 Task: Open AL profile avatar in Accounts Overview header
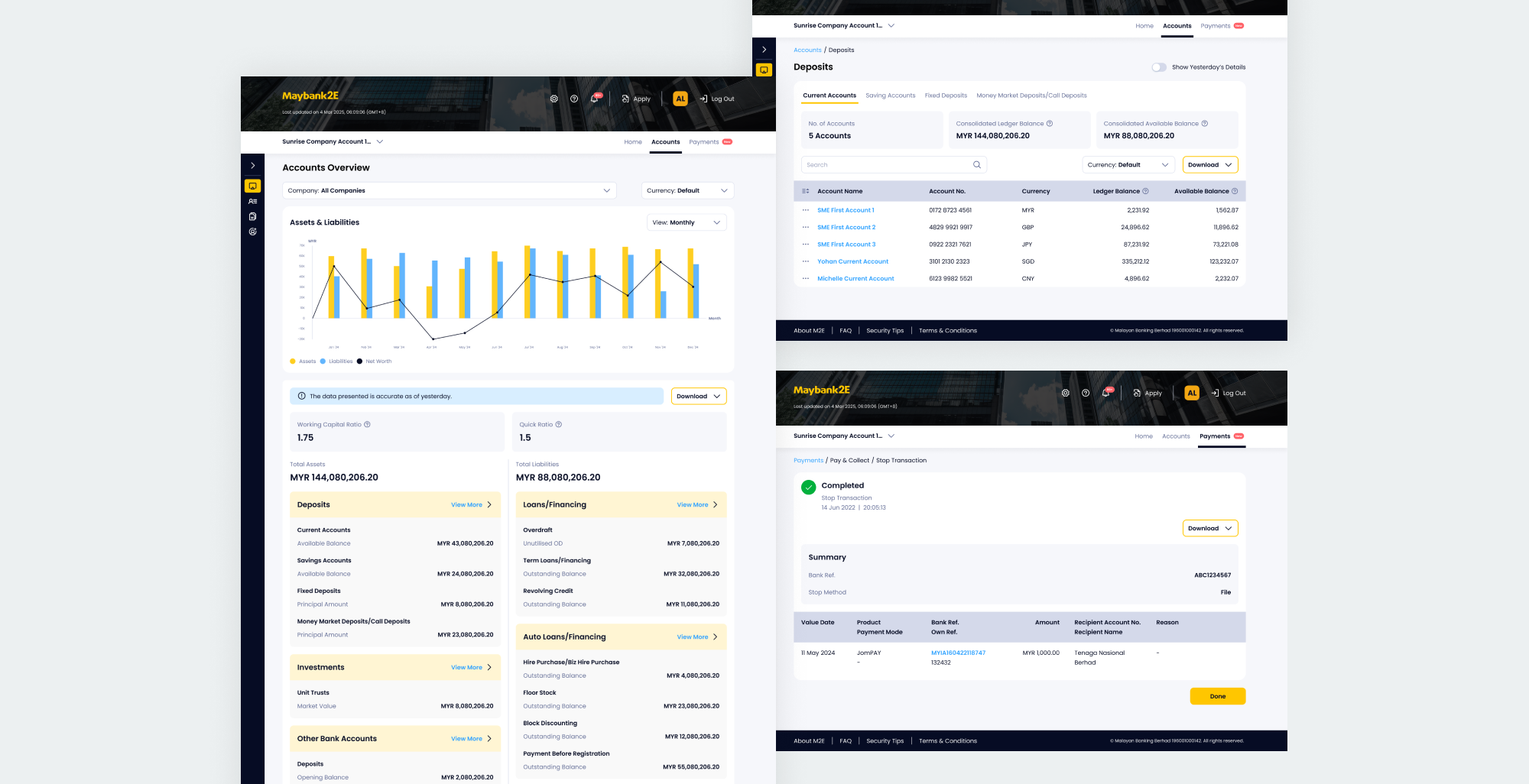[x=680, y=99]
